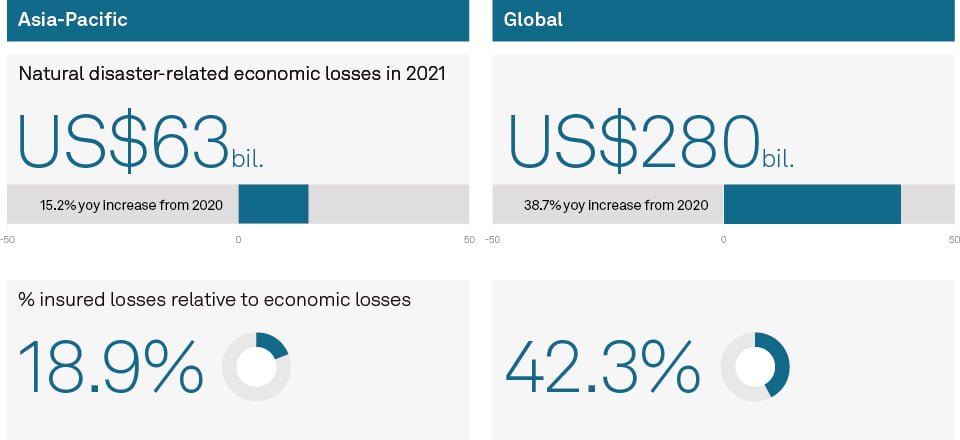Click the 42.3% insured losses value
960x440 pixels.
[x=602, y=367]
